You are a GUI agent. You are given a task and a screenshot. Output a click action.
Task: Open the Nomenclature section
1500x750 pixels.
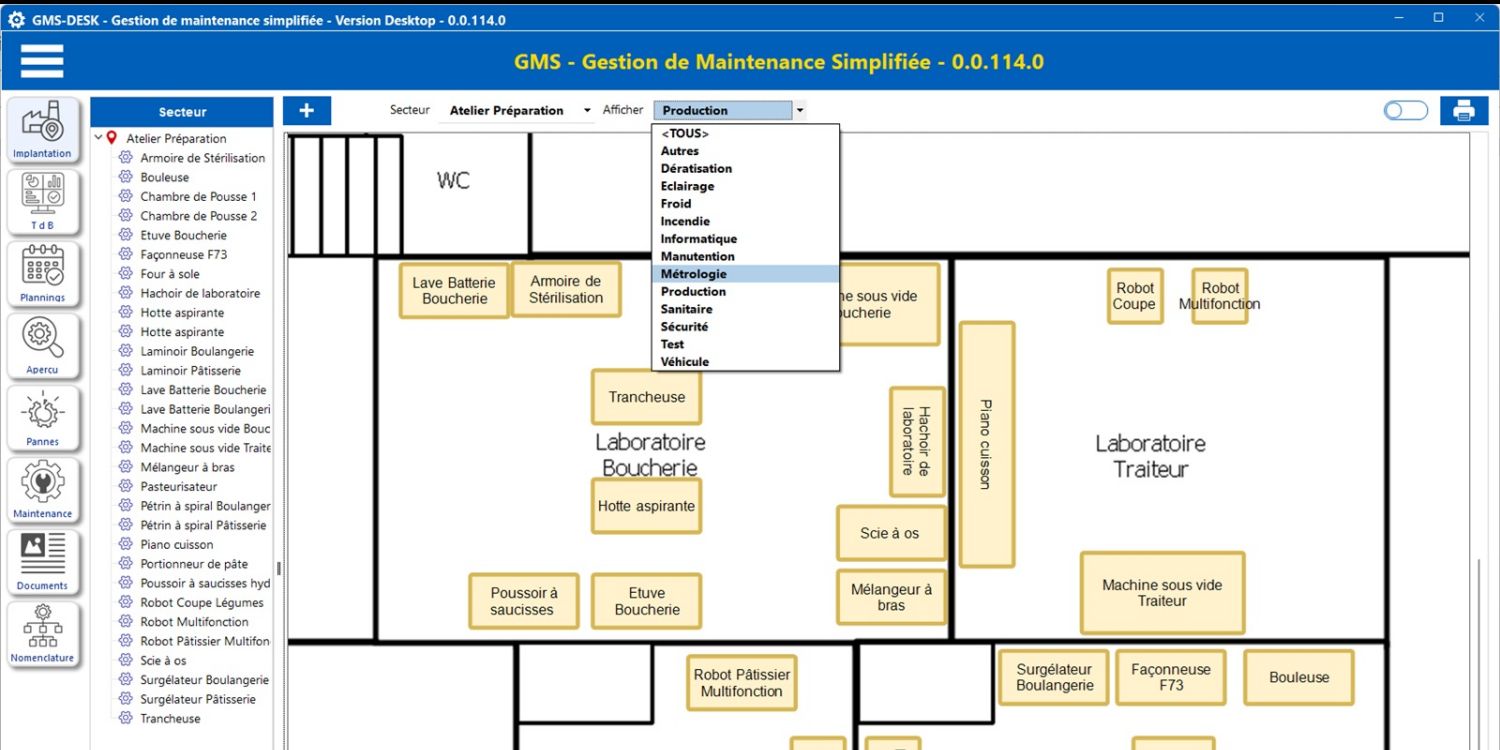click(x=42, y=633)
